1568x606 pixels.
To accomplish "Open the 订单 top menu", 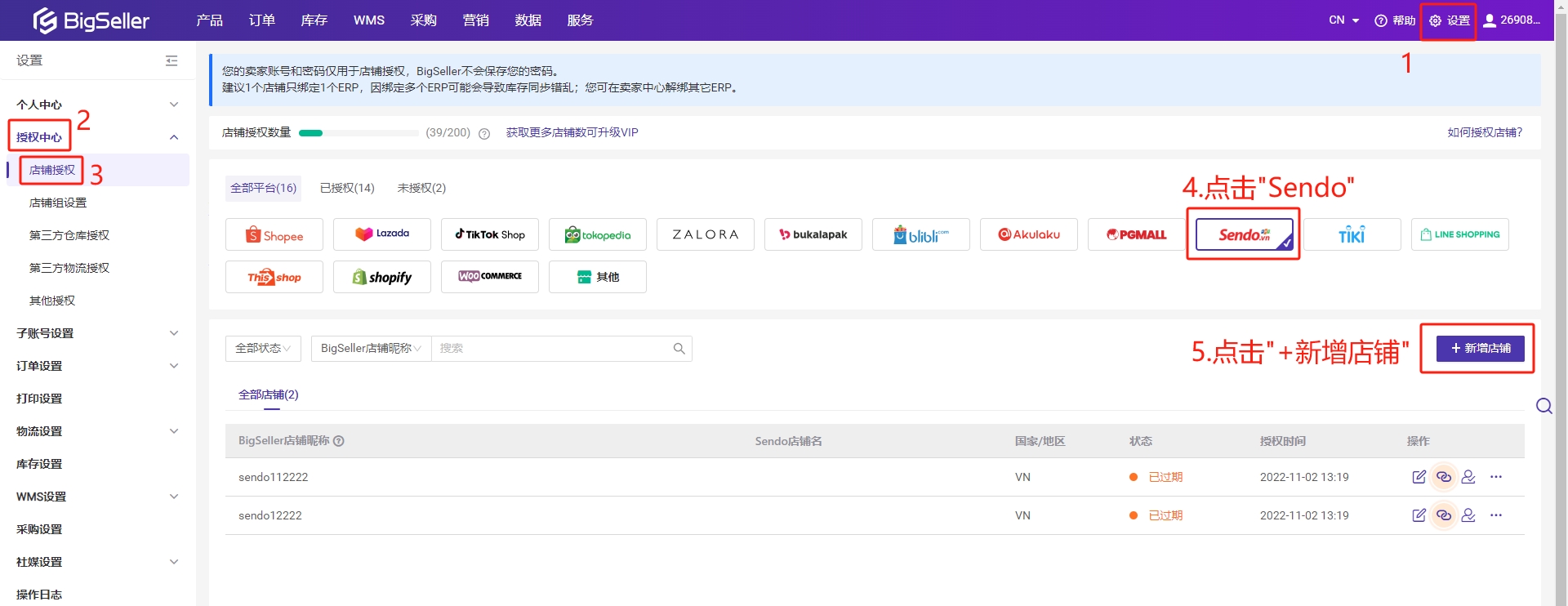I will [x=262, y=20].
